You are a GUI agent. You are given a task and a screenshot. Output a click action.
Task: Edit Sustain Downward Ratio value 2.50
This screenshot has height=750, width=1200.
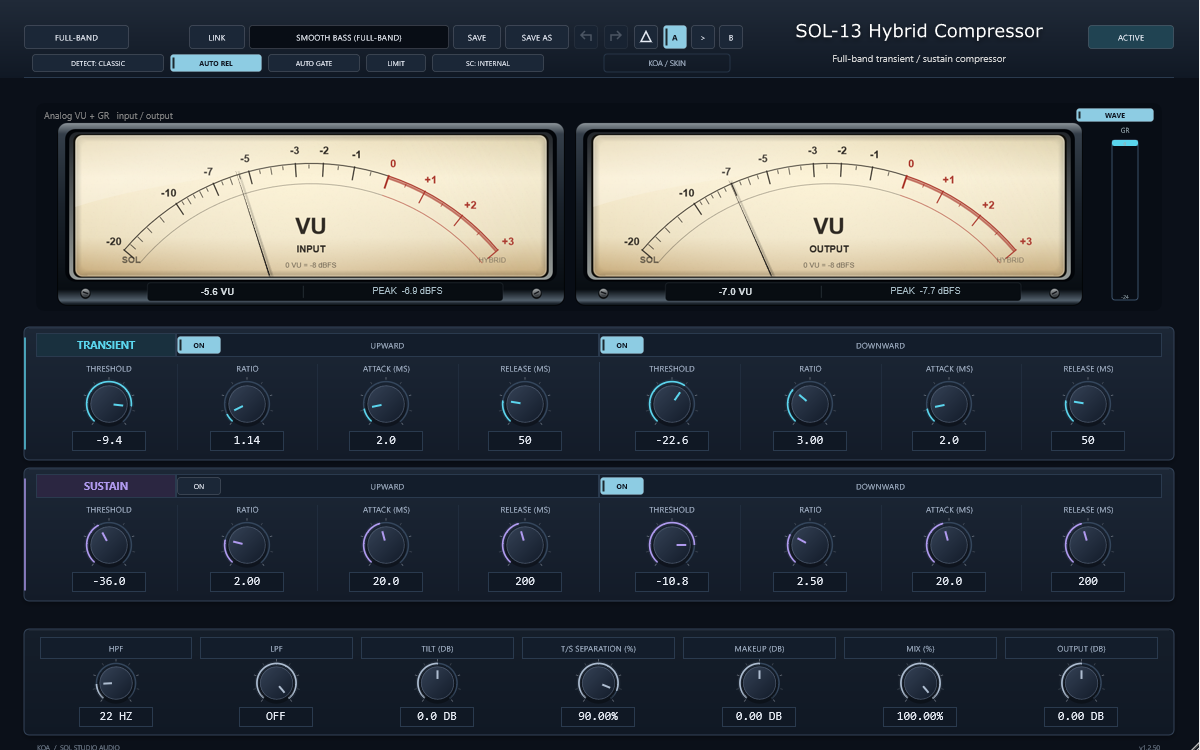(x=810, y=581)
